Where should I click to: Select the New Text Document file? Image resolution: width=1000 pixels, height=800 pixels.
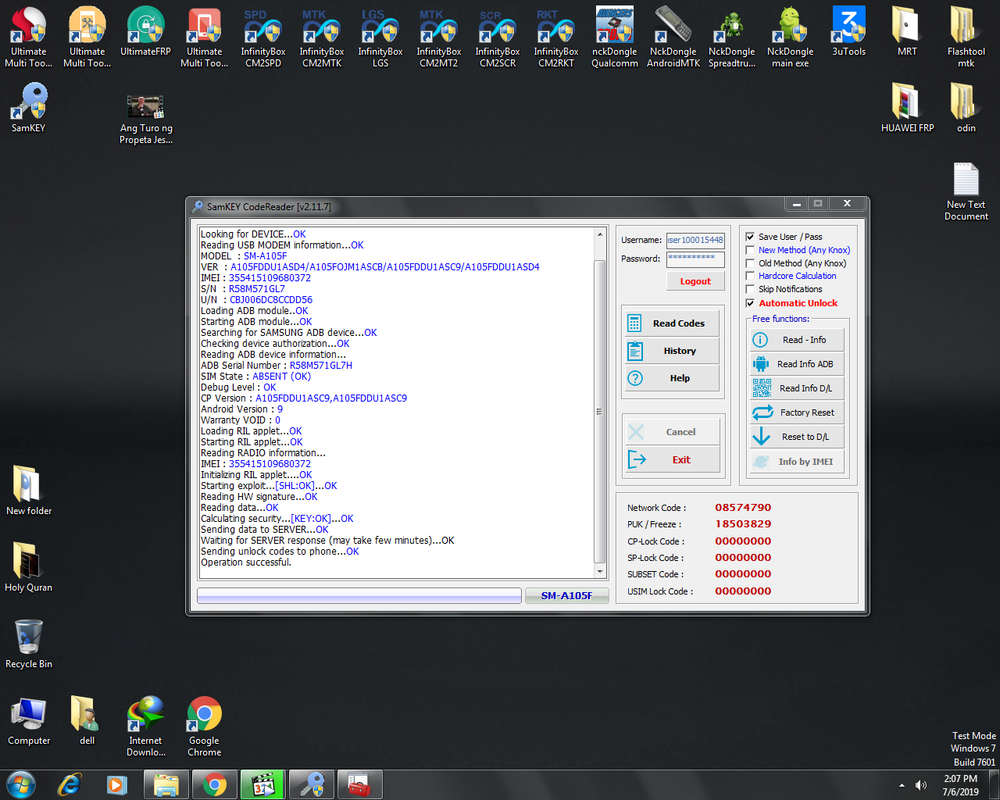(x=966, y=191)
